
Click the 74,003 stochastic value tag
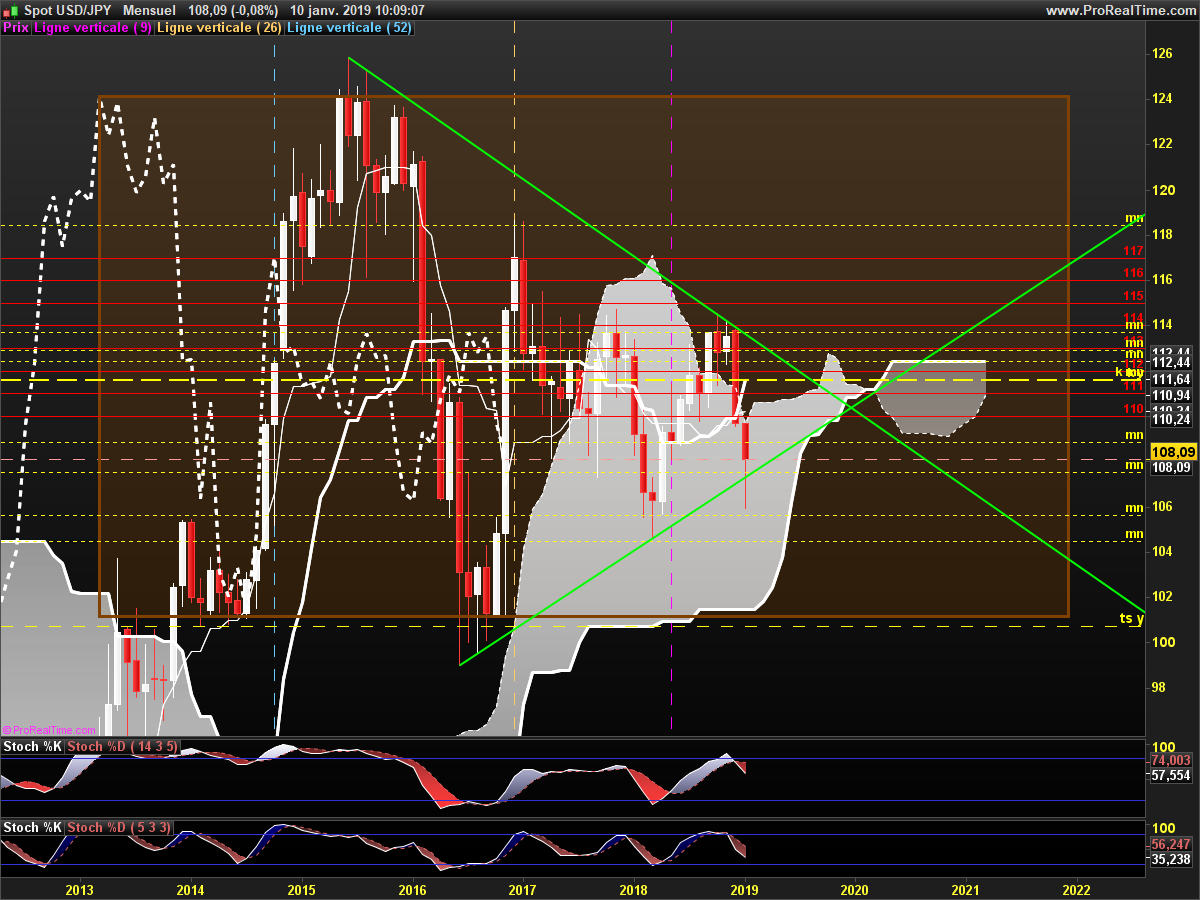[1171, 761]
